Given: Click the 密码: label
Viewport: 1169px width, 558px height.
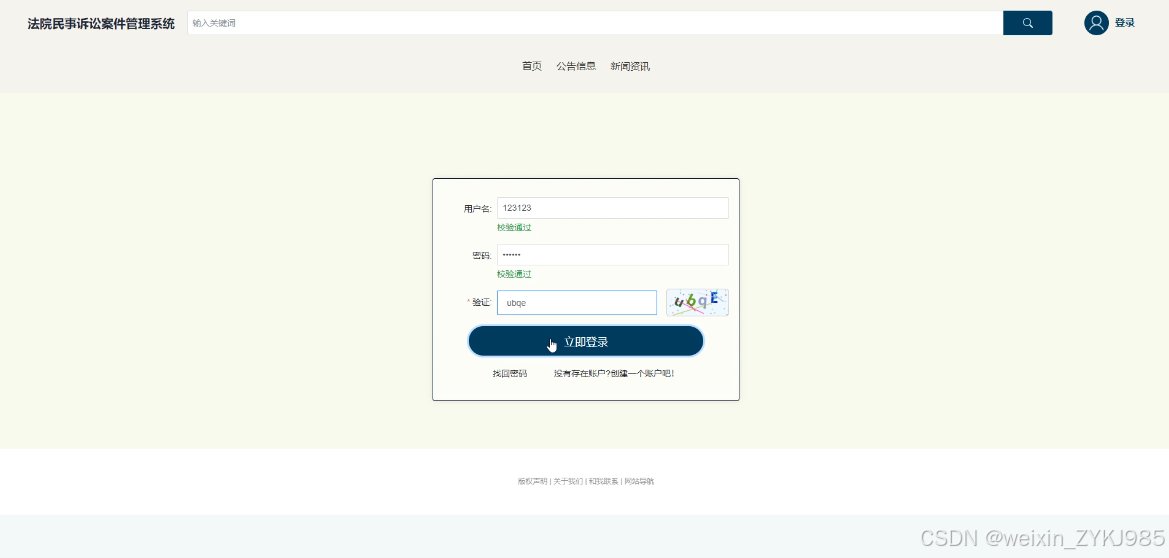Looking at the screenshot, I should [x=482, y=256].
